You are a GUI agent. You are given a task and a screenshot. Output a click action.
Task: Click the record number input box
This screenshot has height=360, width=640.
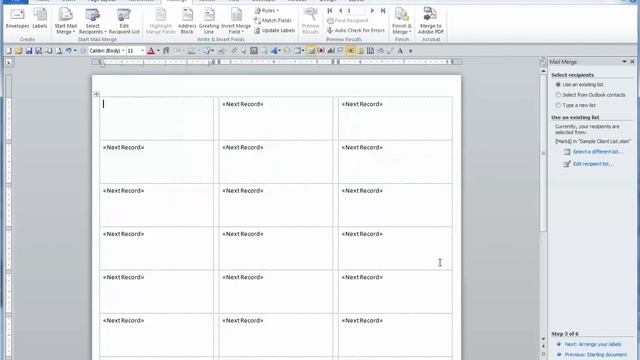[x=355, y=11]
